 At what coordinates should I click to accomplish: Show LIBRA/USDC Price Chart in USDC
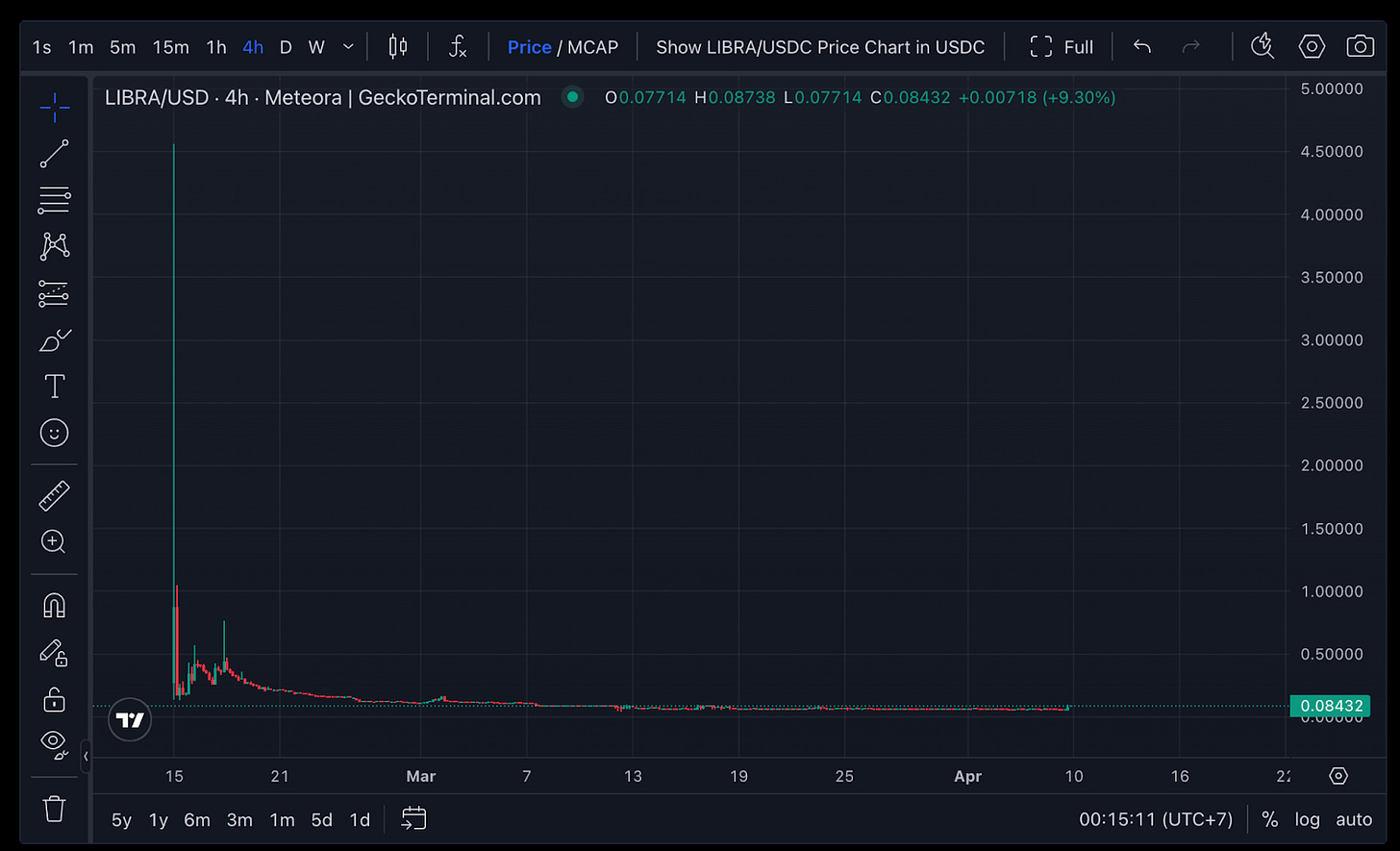click(x=820, y=46)
